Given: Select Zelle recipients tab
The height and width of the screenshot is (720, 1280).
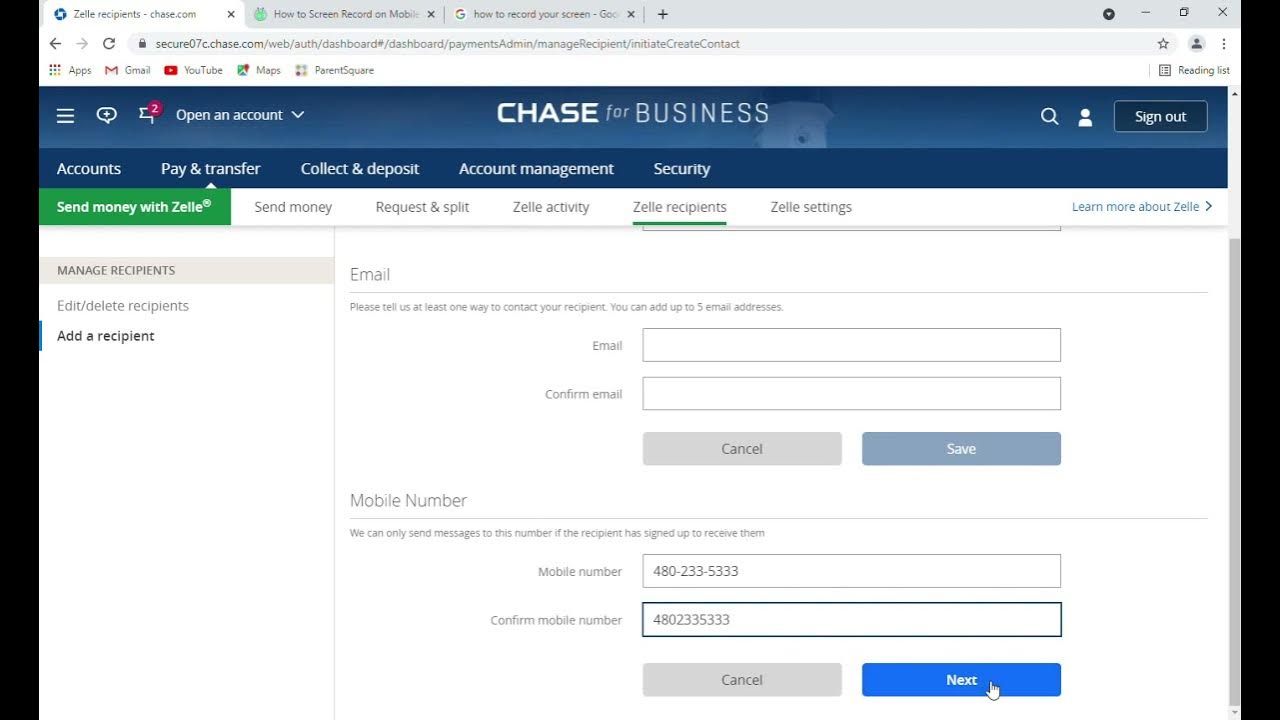Looking at the screenshot, I should 680,207.
